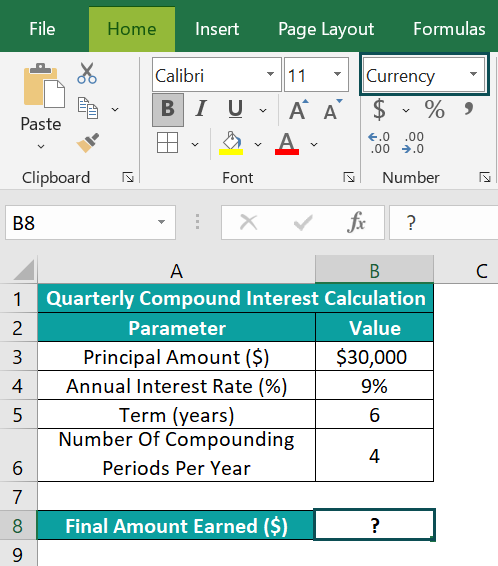Screen dimensions: 498x566
Task: Copy selection using the Copy icon
Action: (x=88, y=108)
